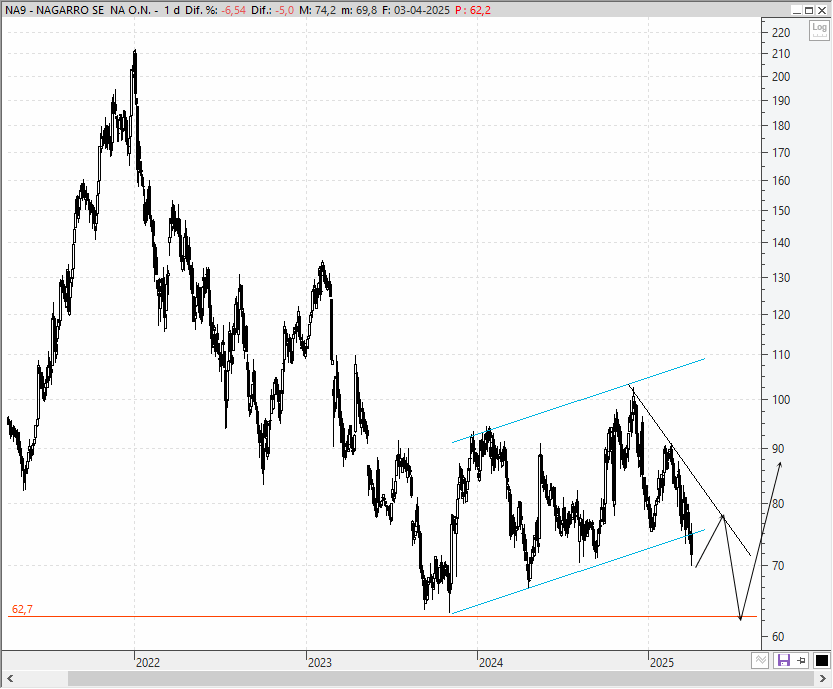Click the scrollbar left arrow

(10, 678)
